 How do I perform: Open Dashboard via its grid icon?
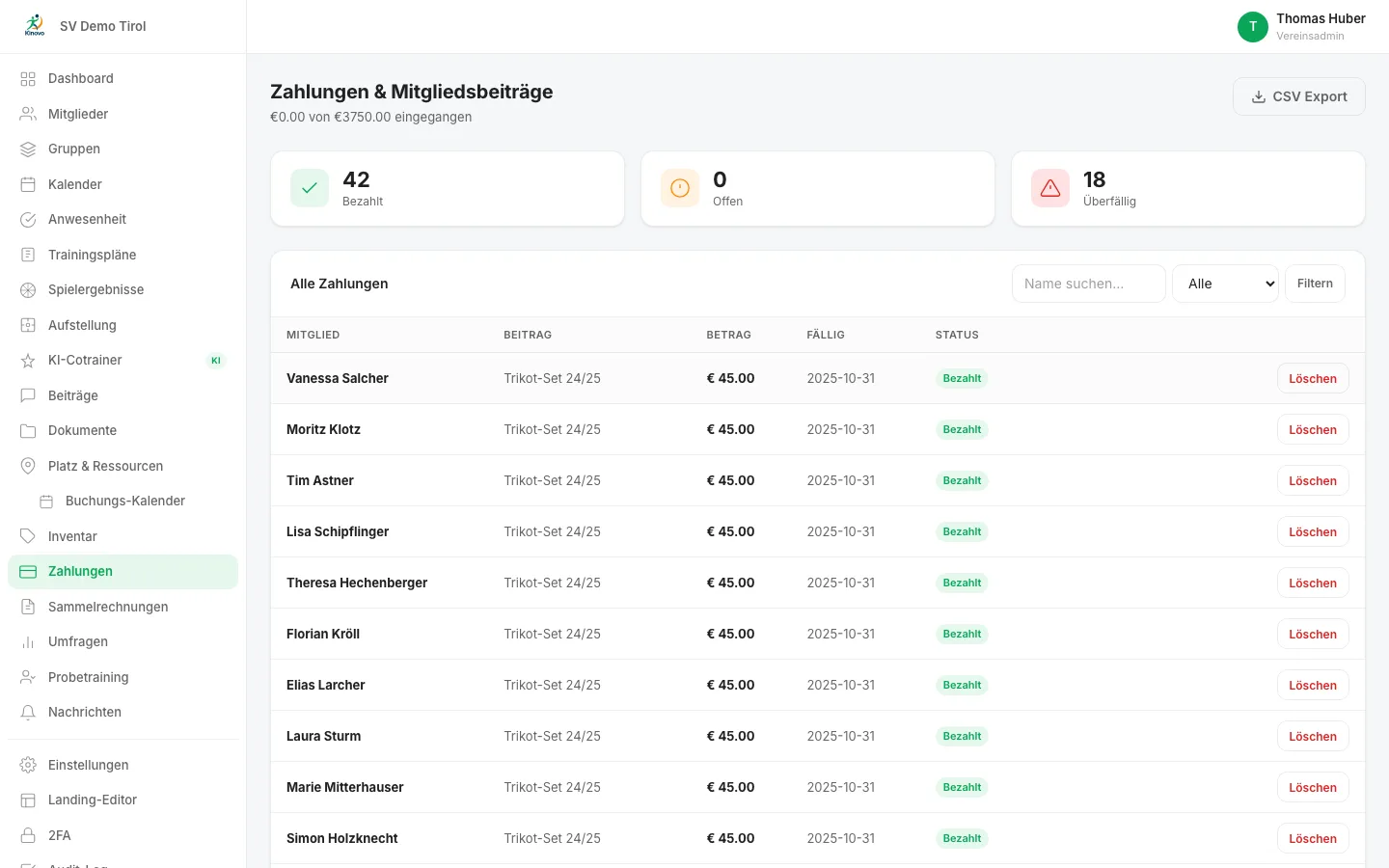28,78
